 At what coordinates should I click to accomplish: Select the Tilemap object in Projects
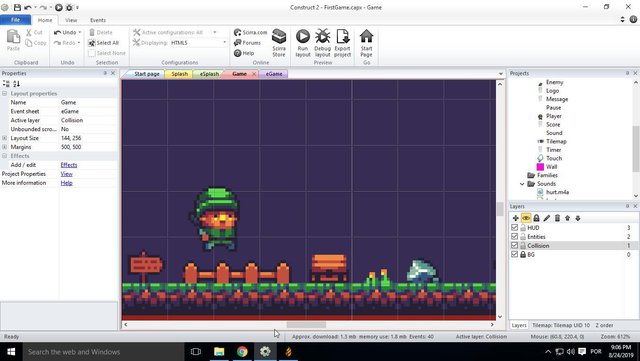tap(556, 141)
